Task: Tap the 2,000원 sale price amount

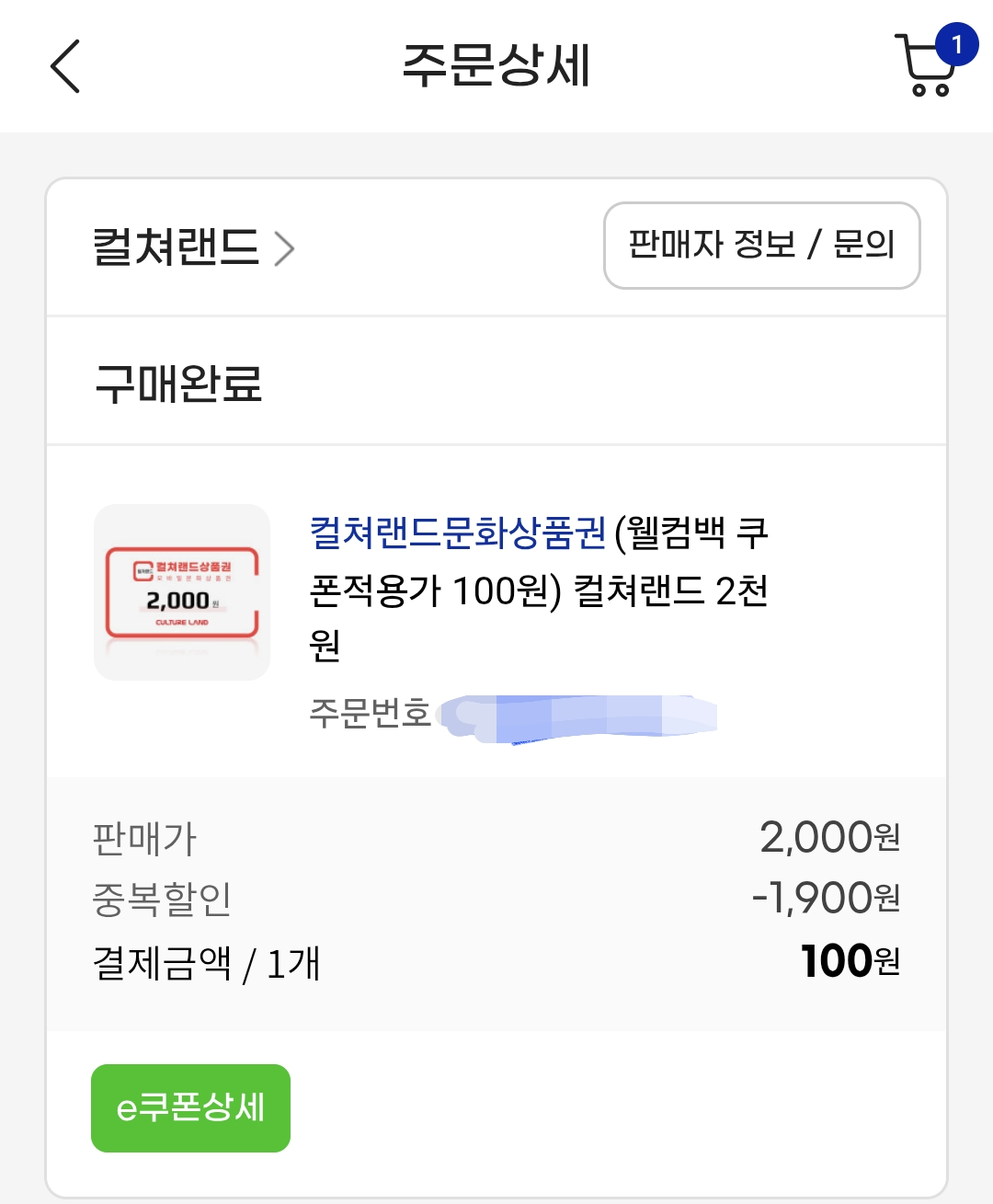Action: [x=830, y=838]
